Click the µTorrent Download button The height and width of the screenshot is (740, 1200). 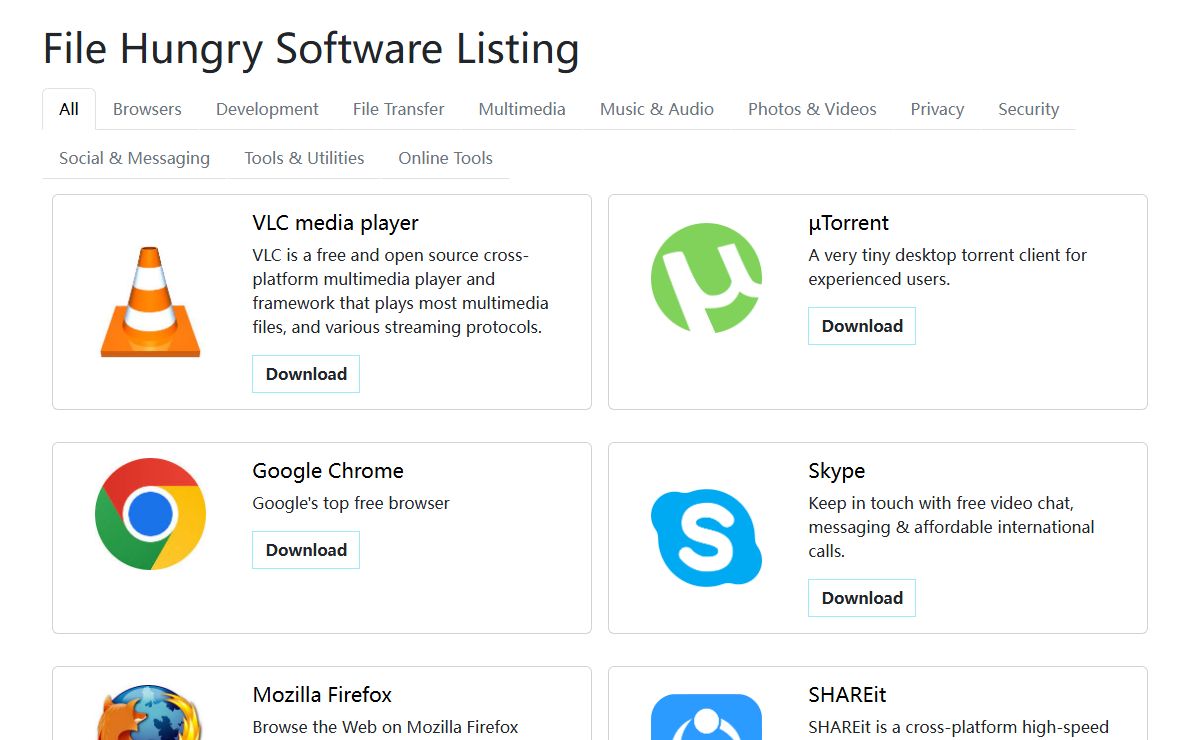point(862,326)
